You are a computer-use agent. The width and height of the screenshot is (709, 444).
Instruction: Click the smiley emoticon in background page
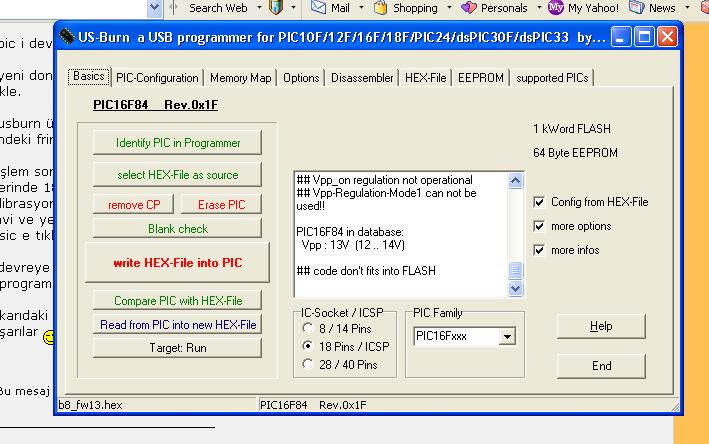(48, 337)
